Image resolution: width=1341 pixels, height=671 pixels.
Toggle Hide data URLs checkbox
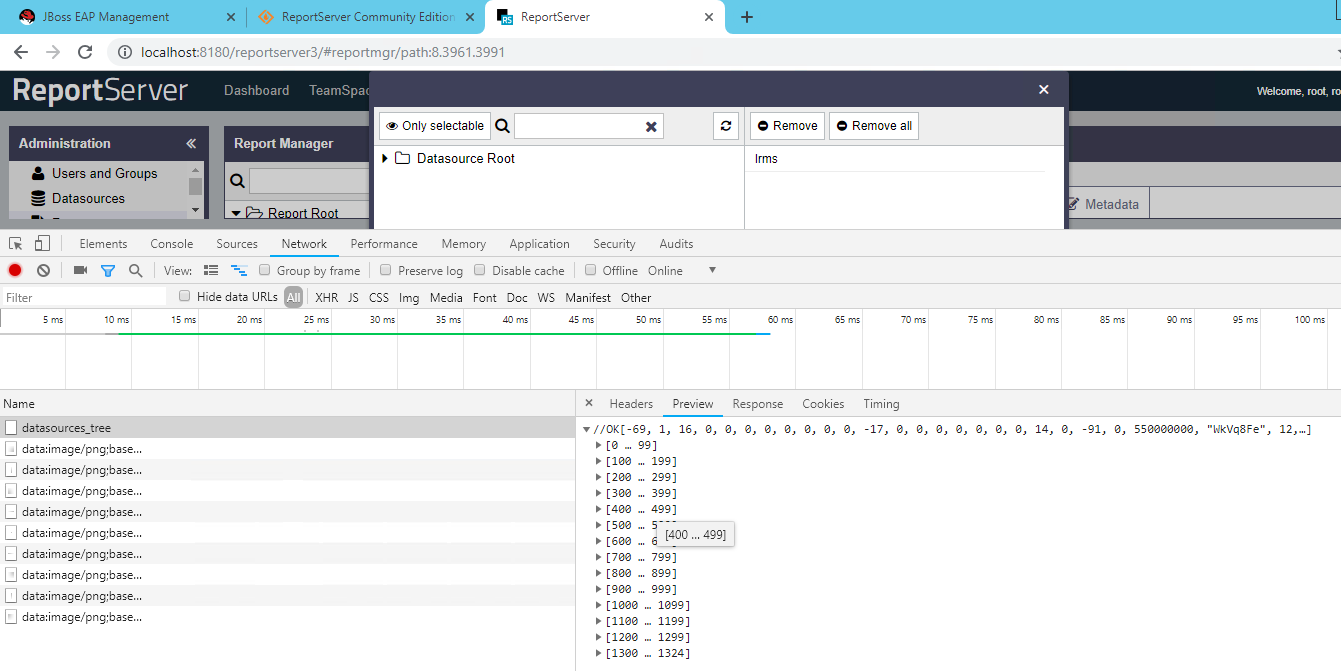185,296
